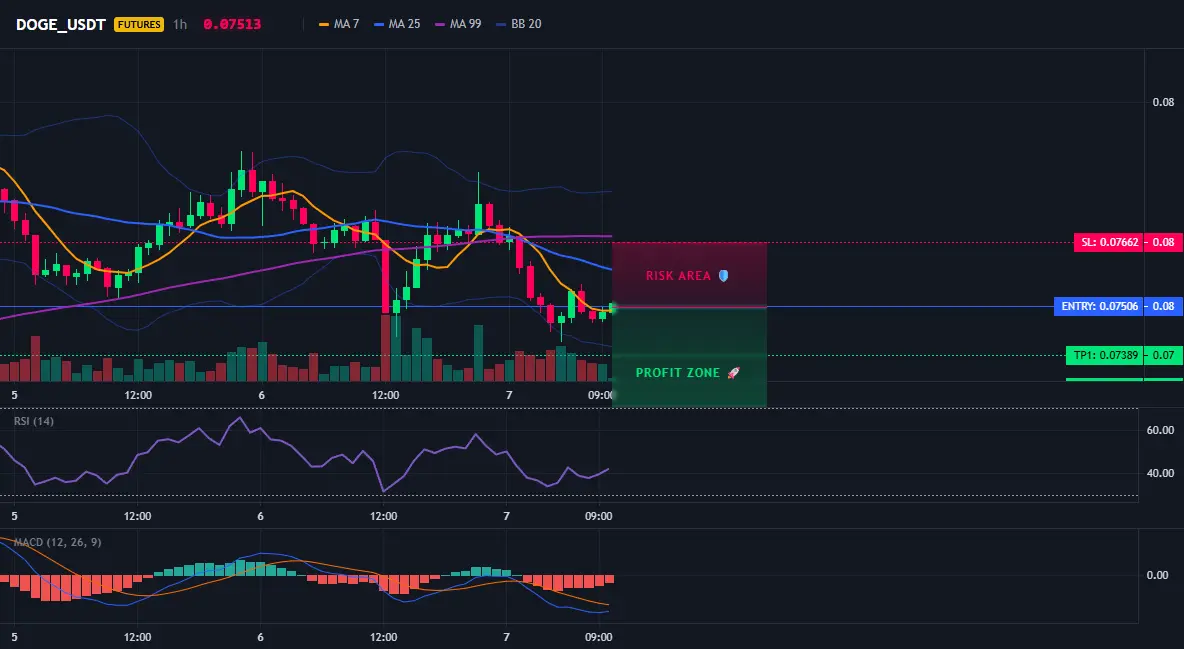Viewport: 1184px width, 649px height.
Task: Click the DOGE_USDT symbol name
Action: [60, 24]
